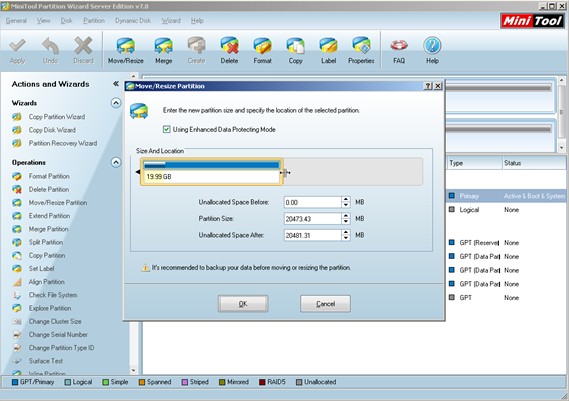Click the Type column header
The height and width of the screenshot is (401, 569).
(x=474, y=163)
